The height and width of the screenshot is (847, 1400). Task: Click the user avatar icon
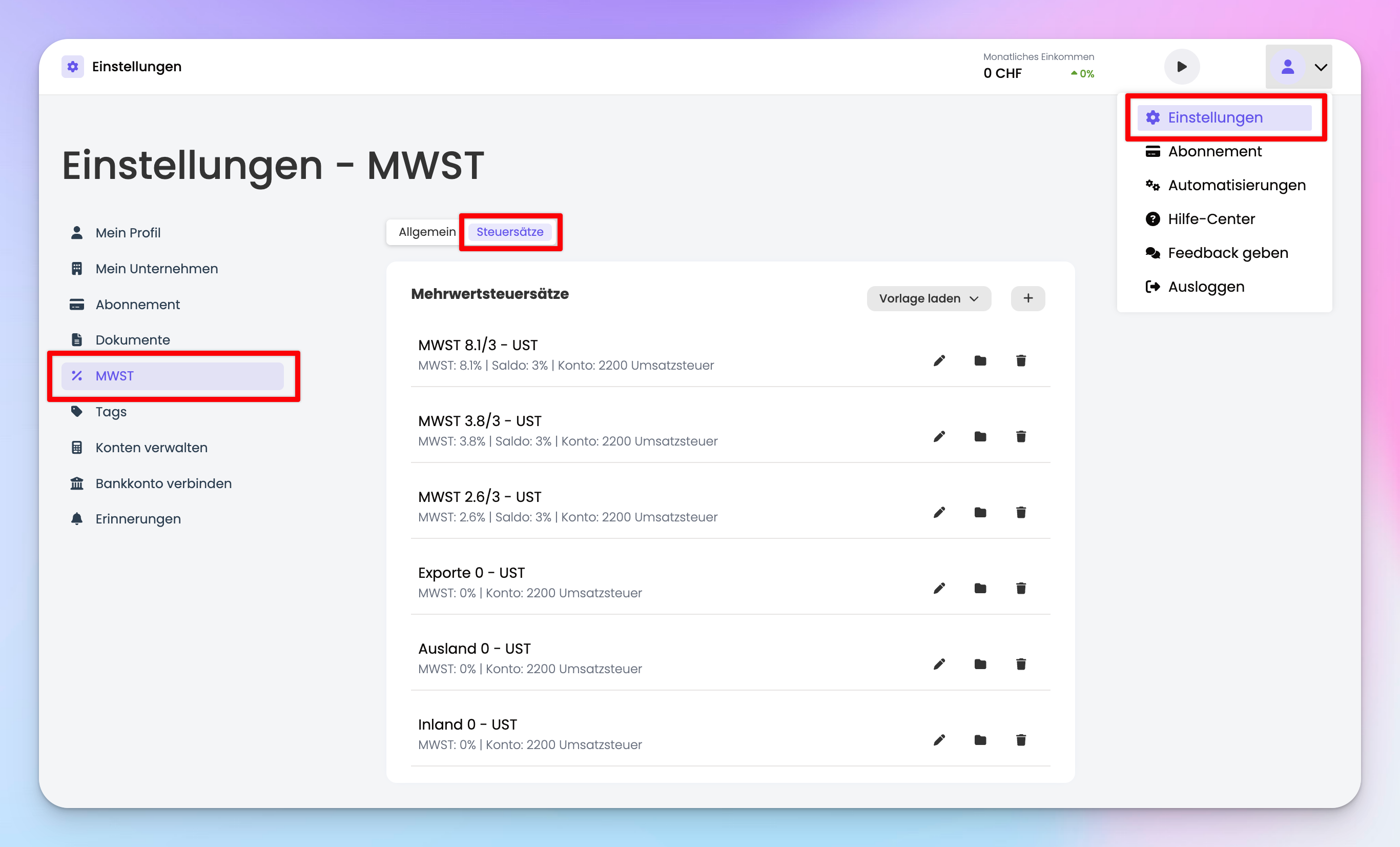click(x=1287, y=67)
